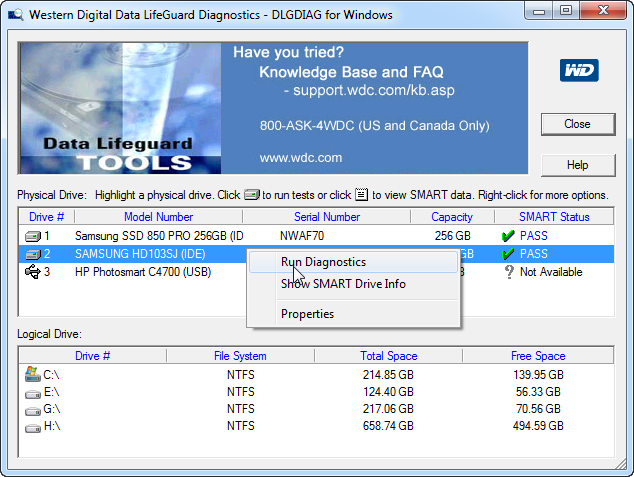Maximize the DLGDIAG window
Viewport: 634px width, 477px height.
click(x=566, y=11)
